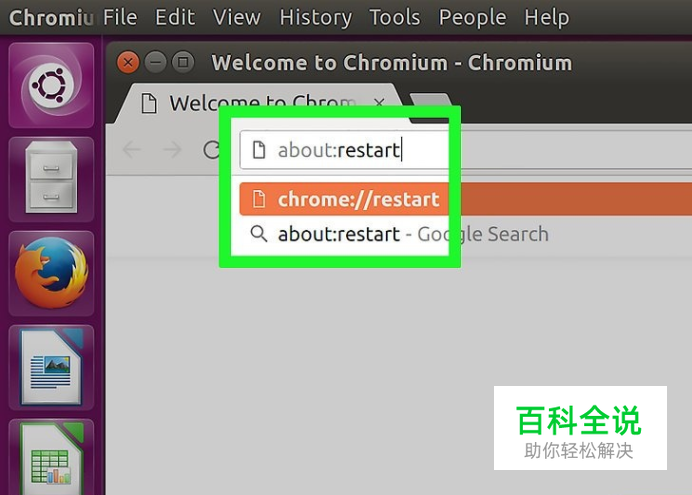Open the Edit menu
The image size is (692, 495).
point(175,18)
